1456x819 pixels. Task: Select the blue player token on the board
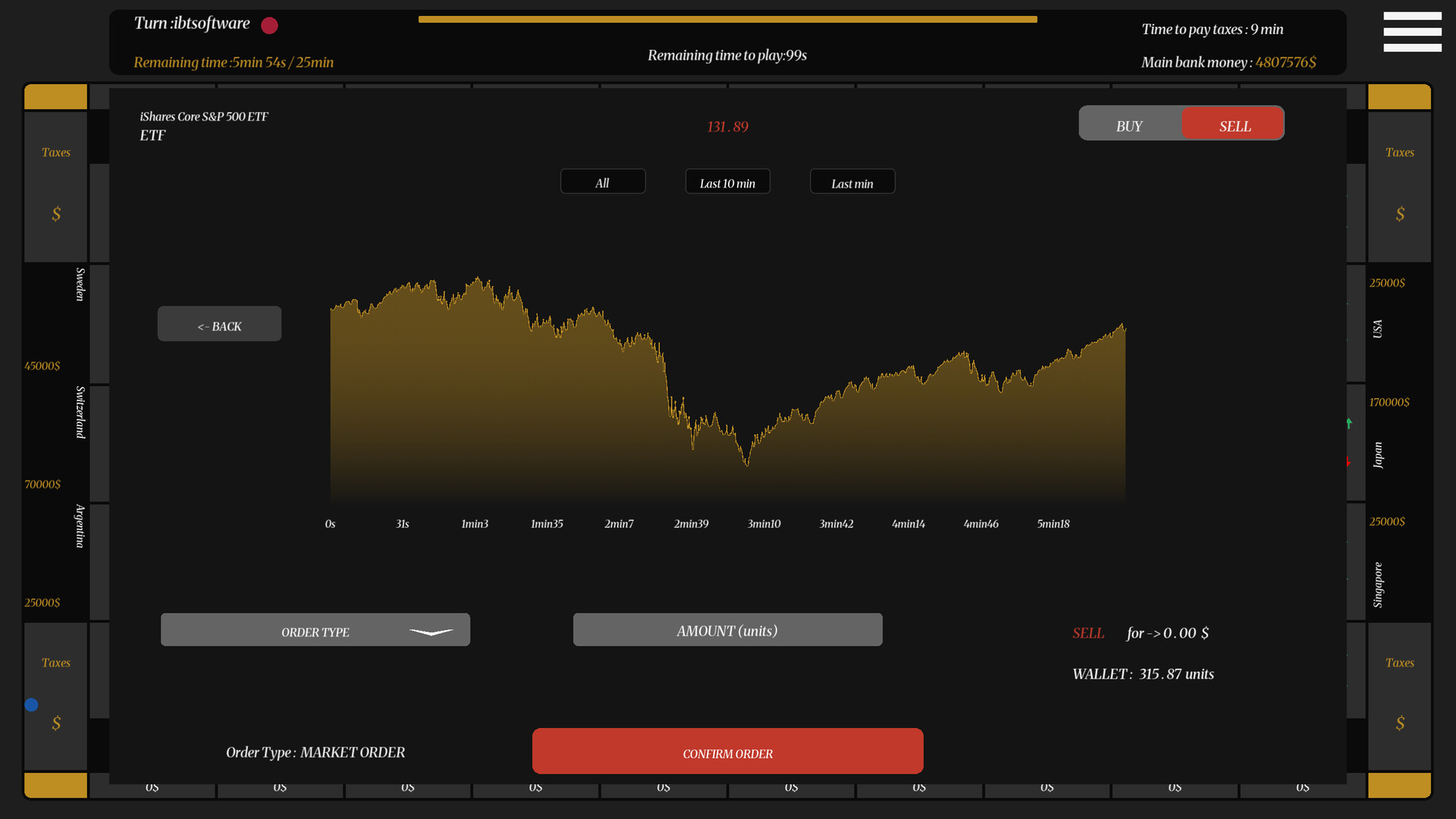click(x=32, y=704)
